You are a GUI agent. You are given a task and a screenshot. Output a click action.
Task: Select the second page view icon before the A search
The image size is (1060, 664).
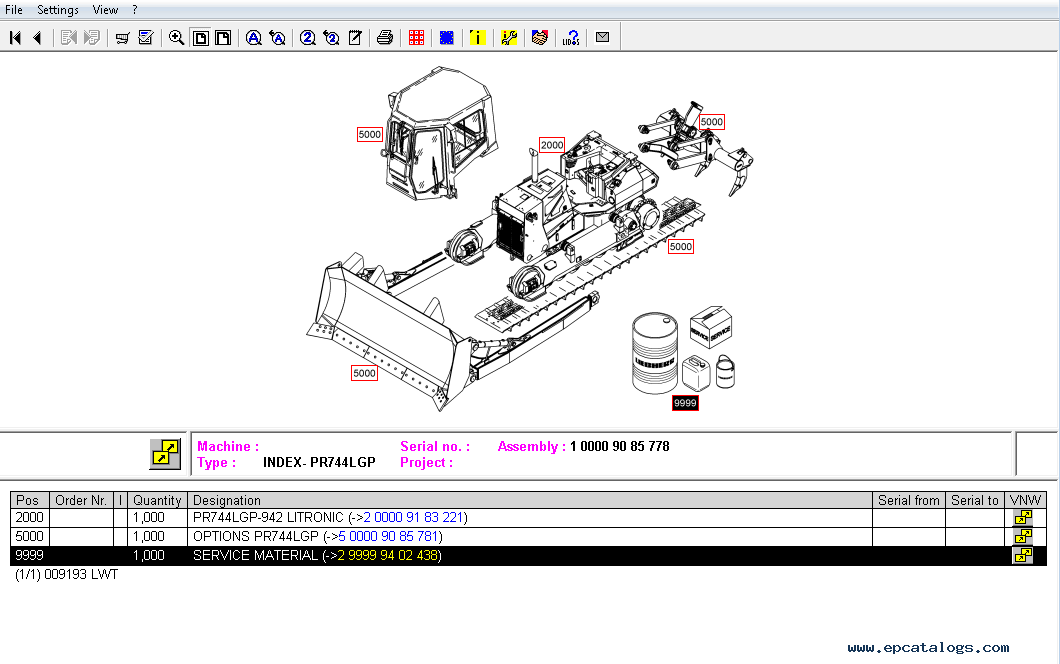click(x=223, y=38)
